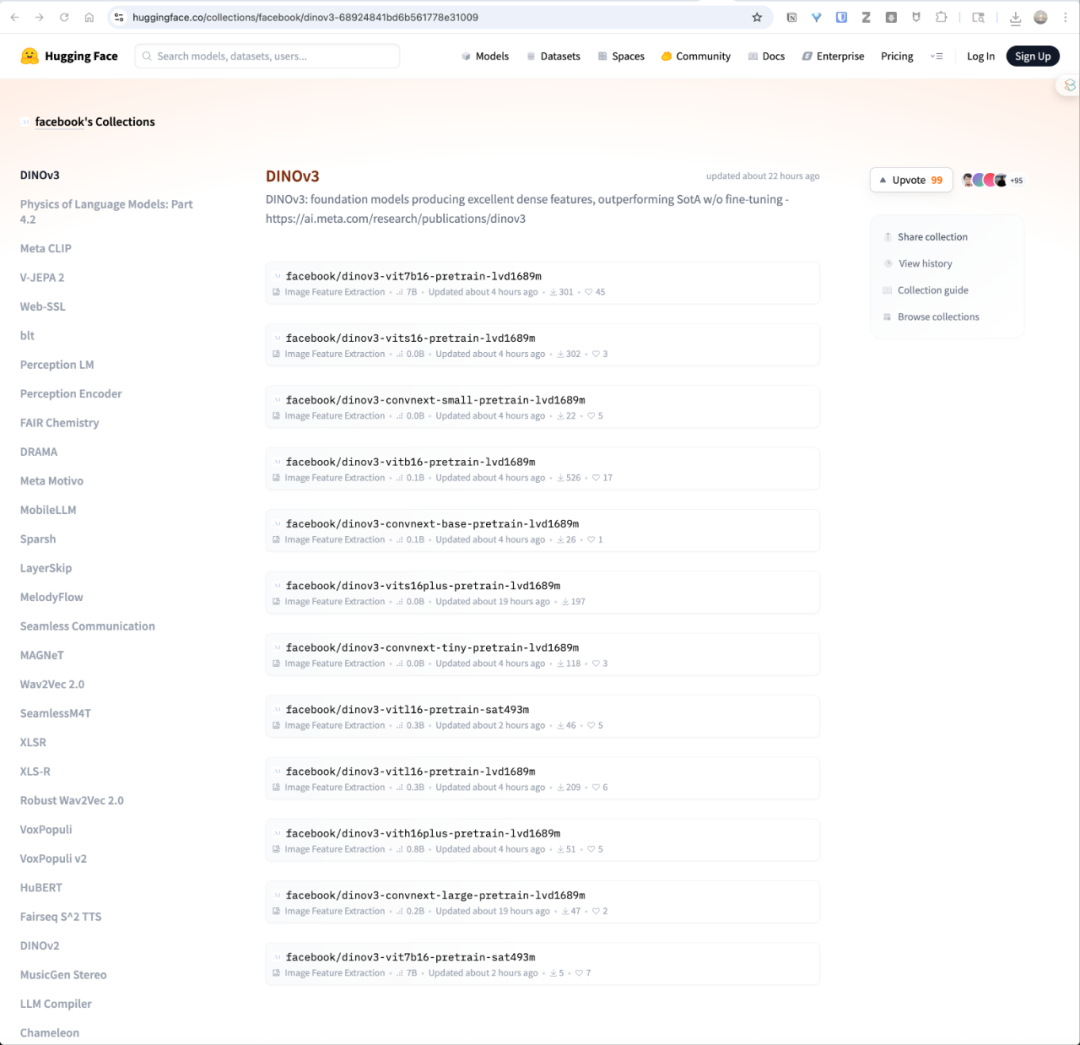
Task: Open View history link
Action: (924, 264)
